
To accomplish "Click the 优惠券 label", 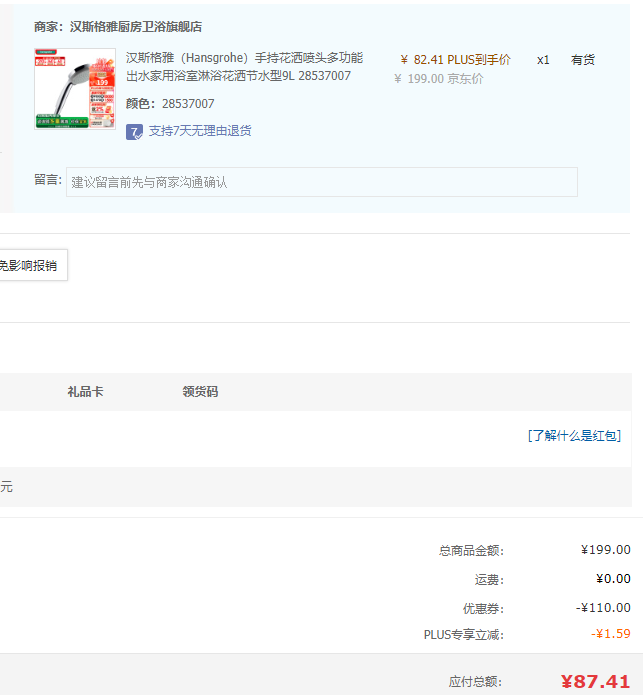I will 483,609.
